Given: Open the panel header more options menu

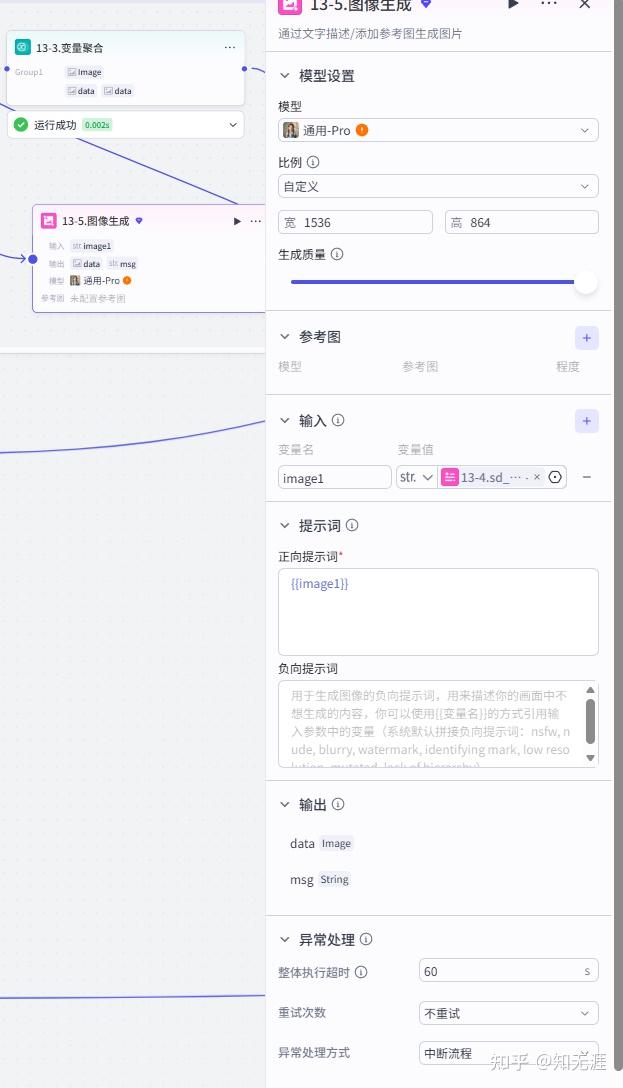Looking at the screenshot, I should pos(549,4).
